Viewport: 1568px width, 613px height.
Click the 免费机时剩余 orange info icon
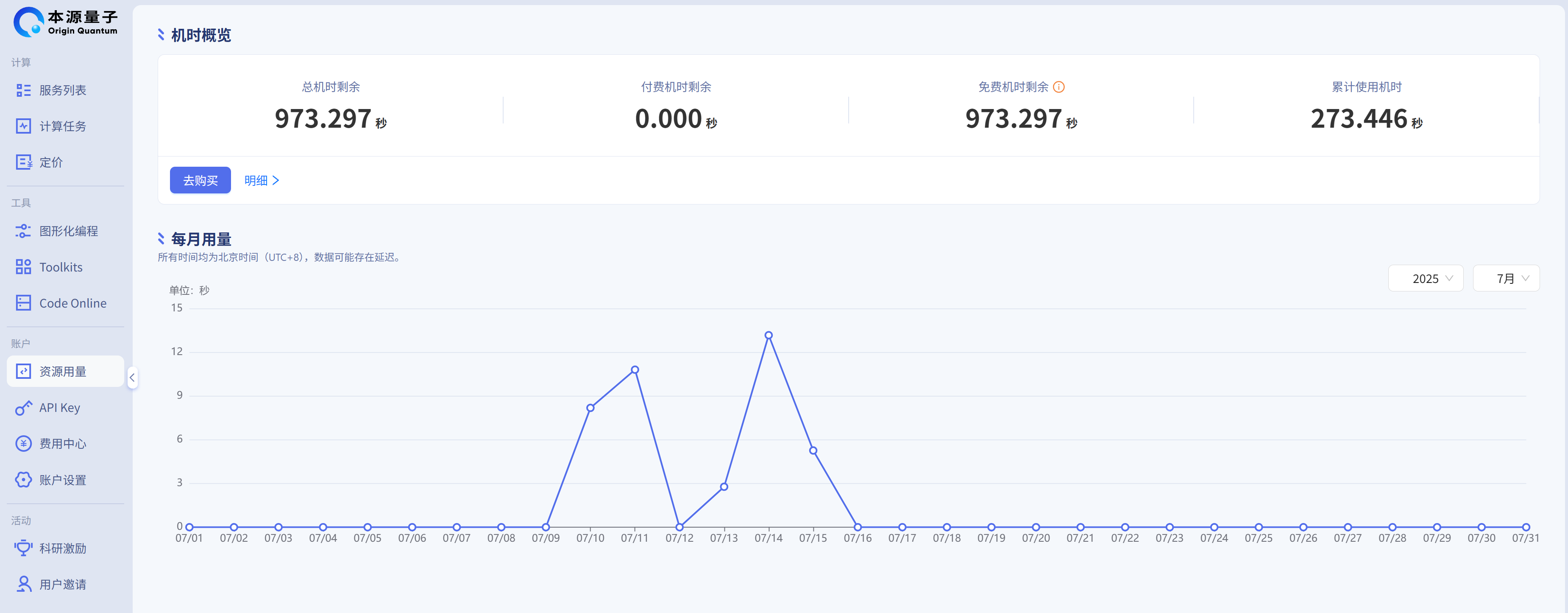1058,87
